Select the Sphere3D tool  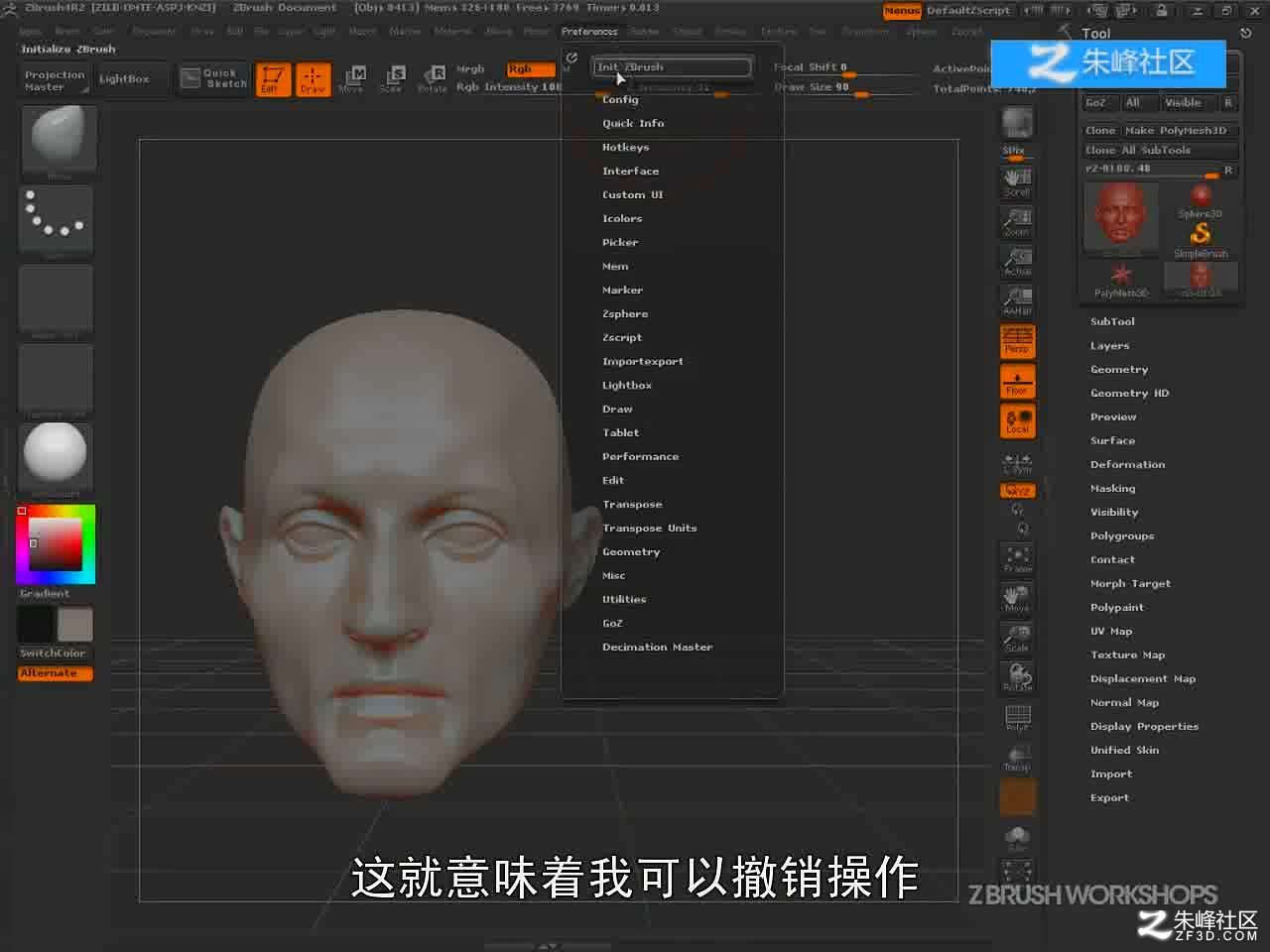[1201, 199]
